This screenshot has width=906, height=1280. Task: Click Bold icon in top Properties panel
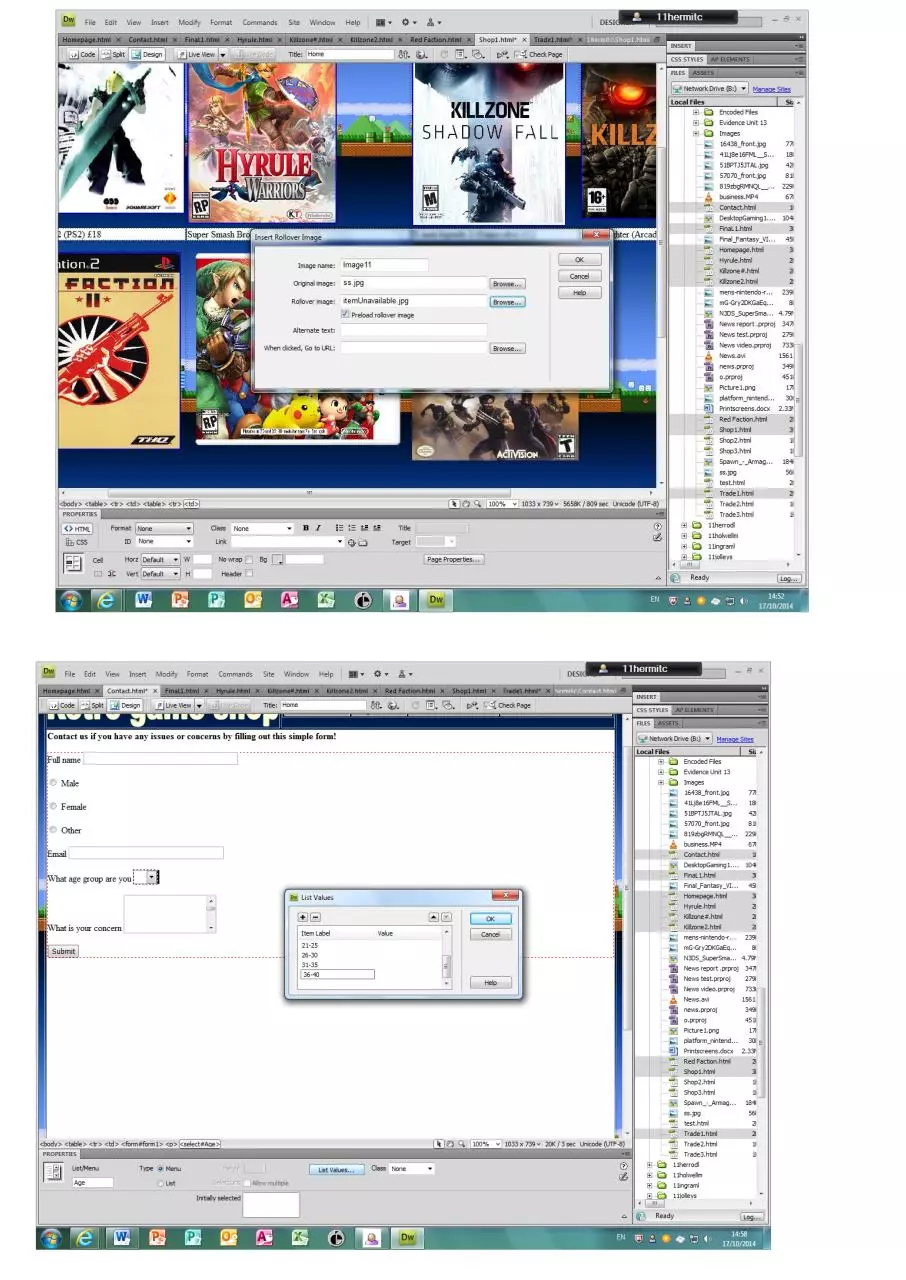point(306,528)
